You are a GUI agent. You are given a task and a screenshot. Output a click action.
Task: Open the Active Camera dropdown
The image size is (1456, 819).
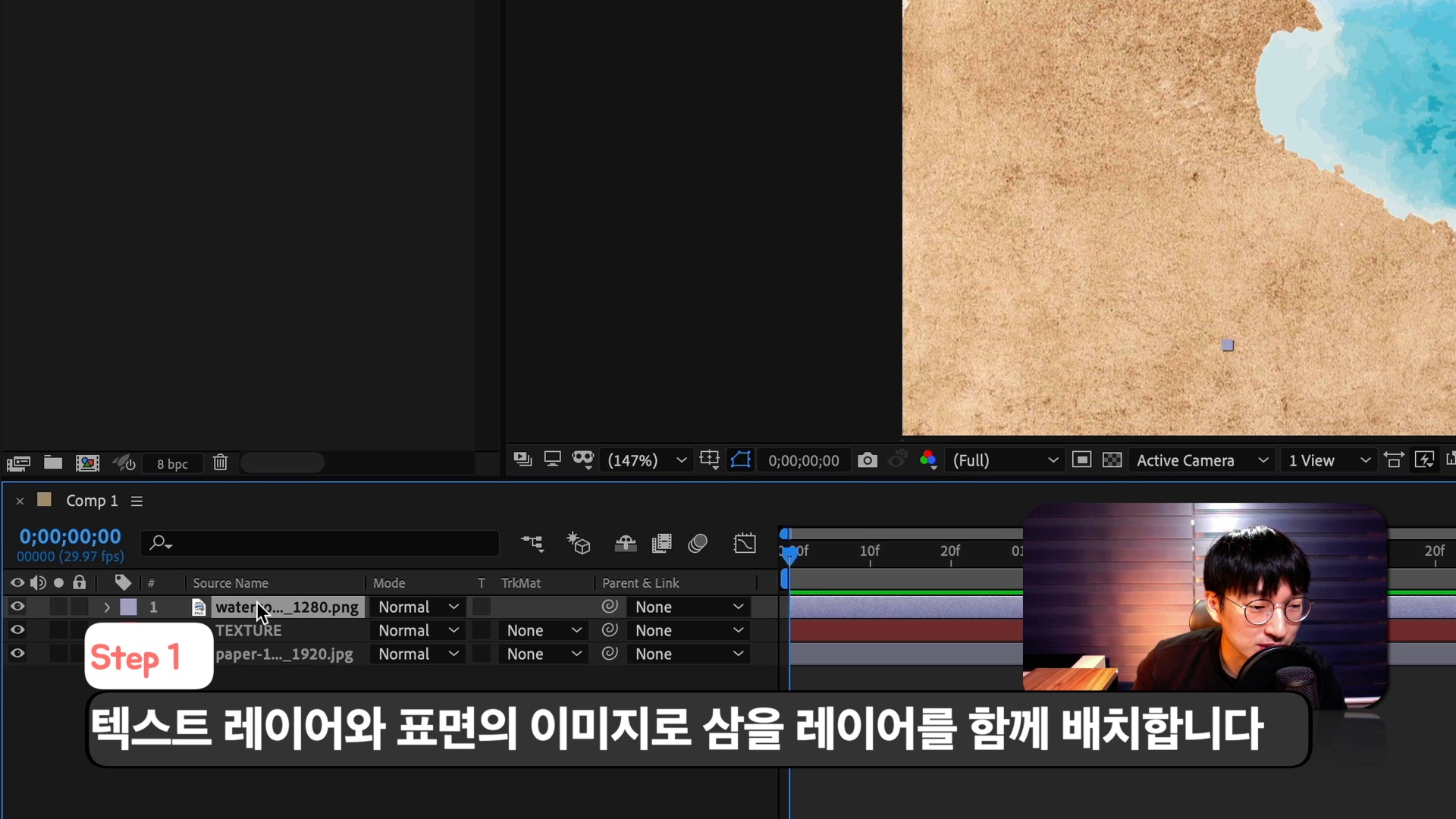pos(1202,460)
